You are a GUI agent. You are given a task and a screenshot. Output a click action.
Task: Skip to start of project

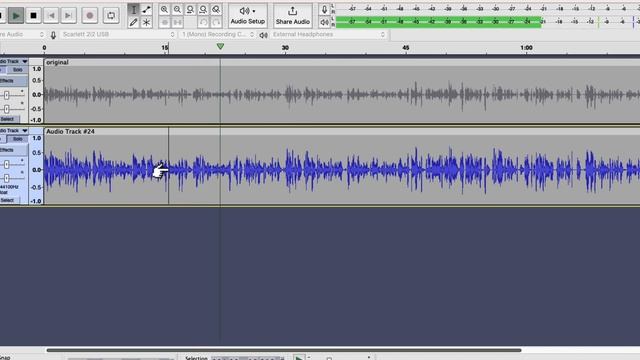click(51, 16)
